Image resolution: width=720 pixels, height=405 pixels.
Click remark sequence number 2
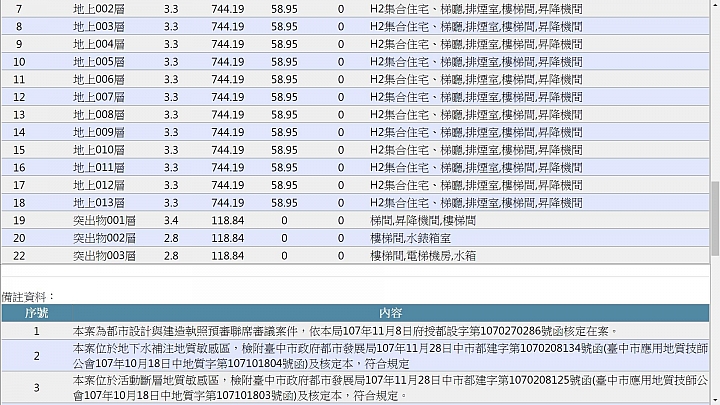click(x=36, y=356)
